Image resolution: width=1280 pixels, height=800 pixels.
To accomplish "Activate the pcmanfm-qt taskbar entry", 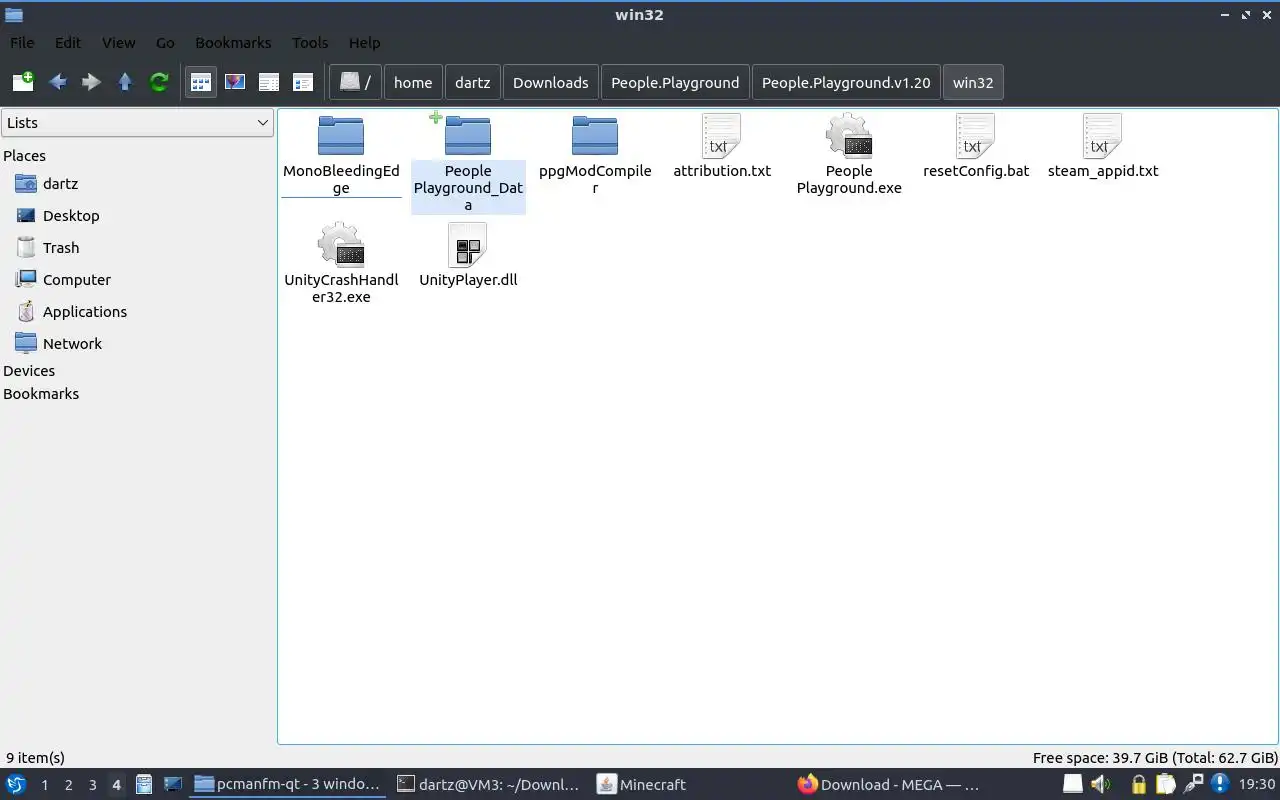I will tap(288, 785).
